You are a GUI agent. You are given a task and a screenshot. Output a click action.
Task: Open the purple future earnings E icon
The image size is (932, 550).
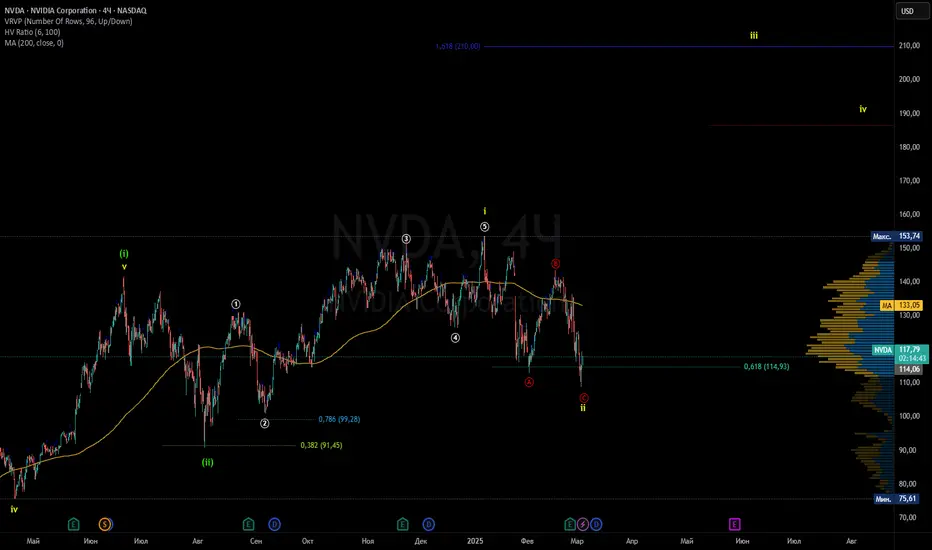[x=735, y=524]
